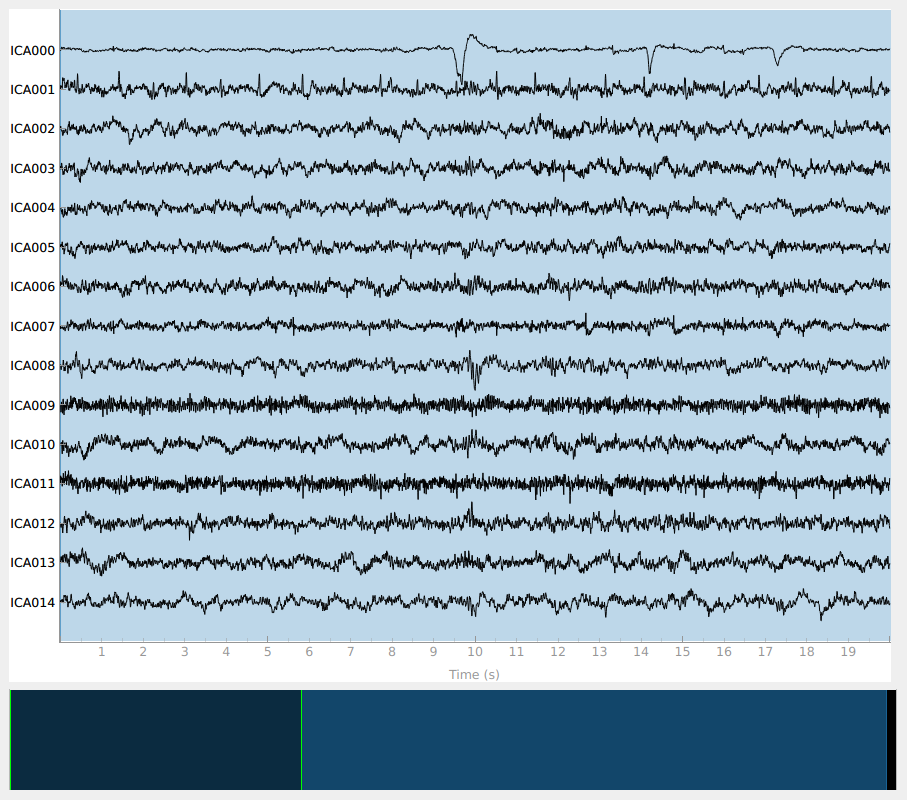The image size is (907, 800).
Task: Click the ICA006 component name
Action: click(x=32, y=287)
